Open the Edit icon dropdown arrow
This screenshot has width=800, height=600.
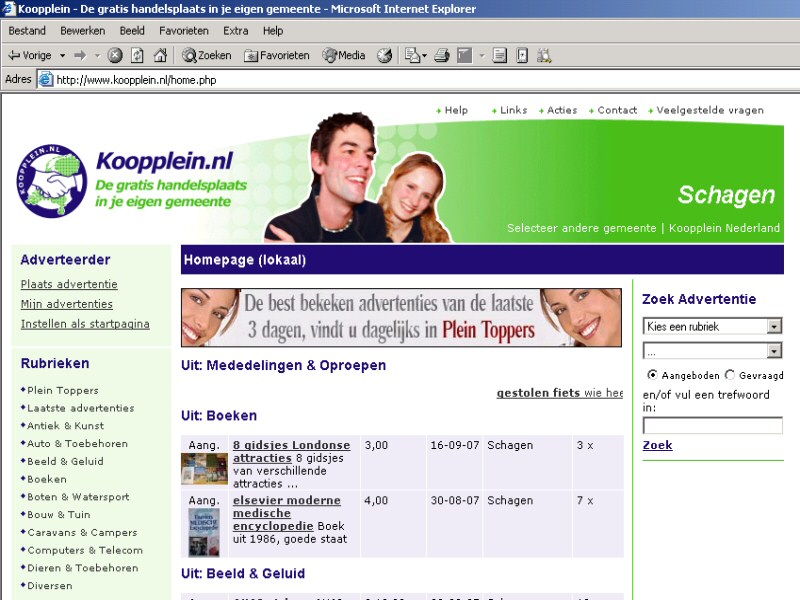tap(481, 55)
